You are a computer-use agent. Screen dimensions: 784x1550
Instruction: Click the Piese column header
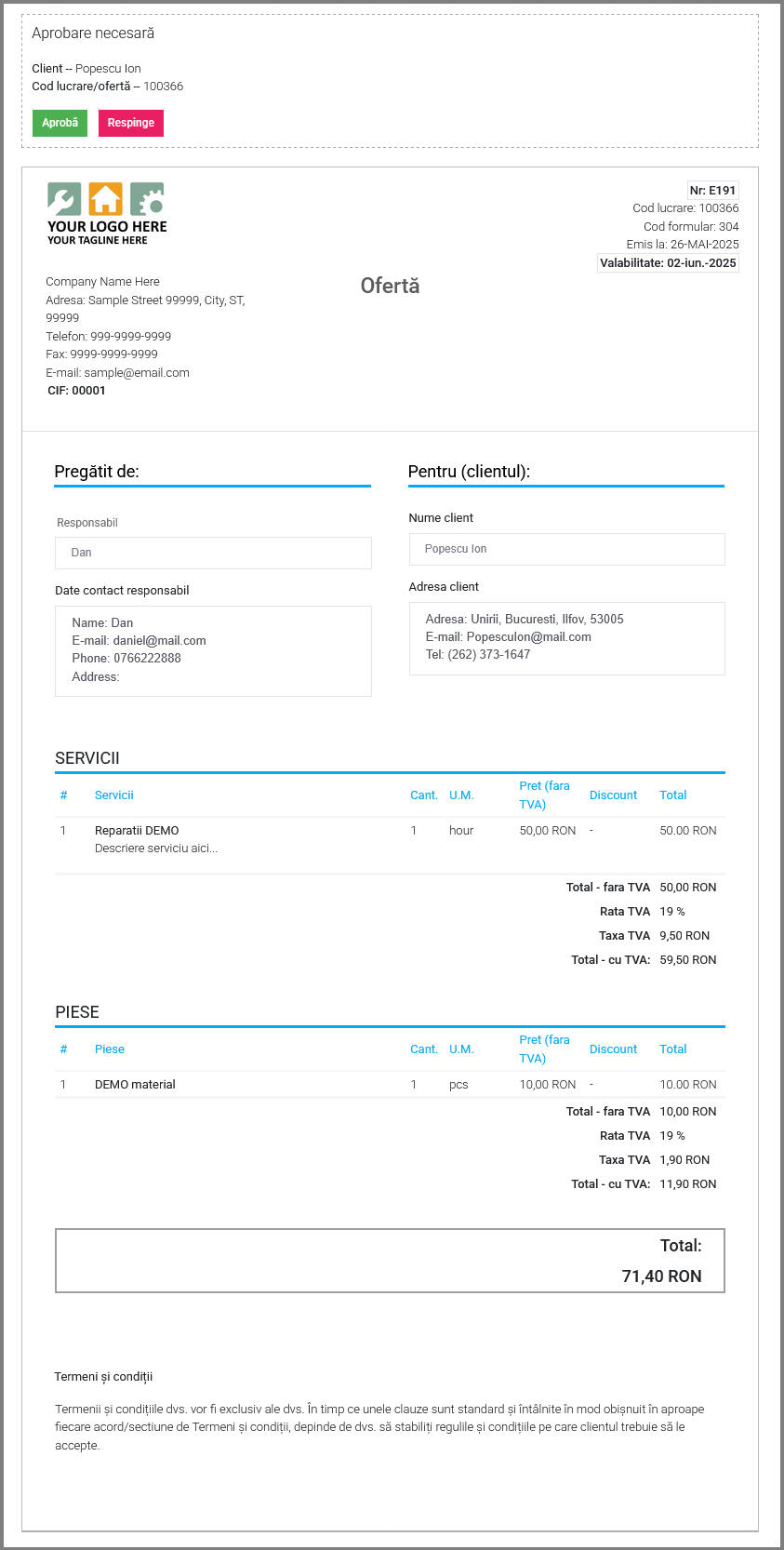coord(110,1049)
